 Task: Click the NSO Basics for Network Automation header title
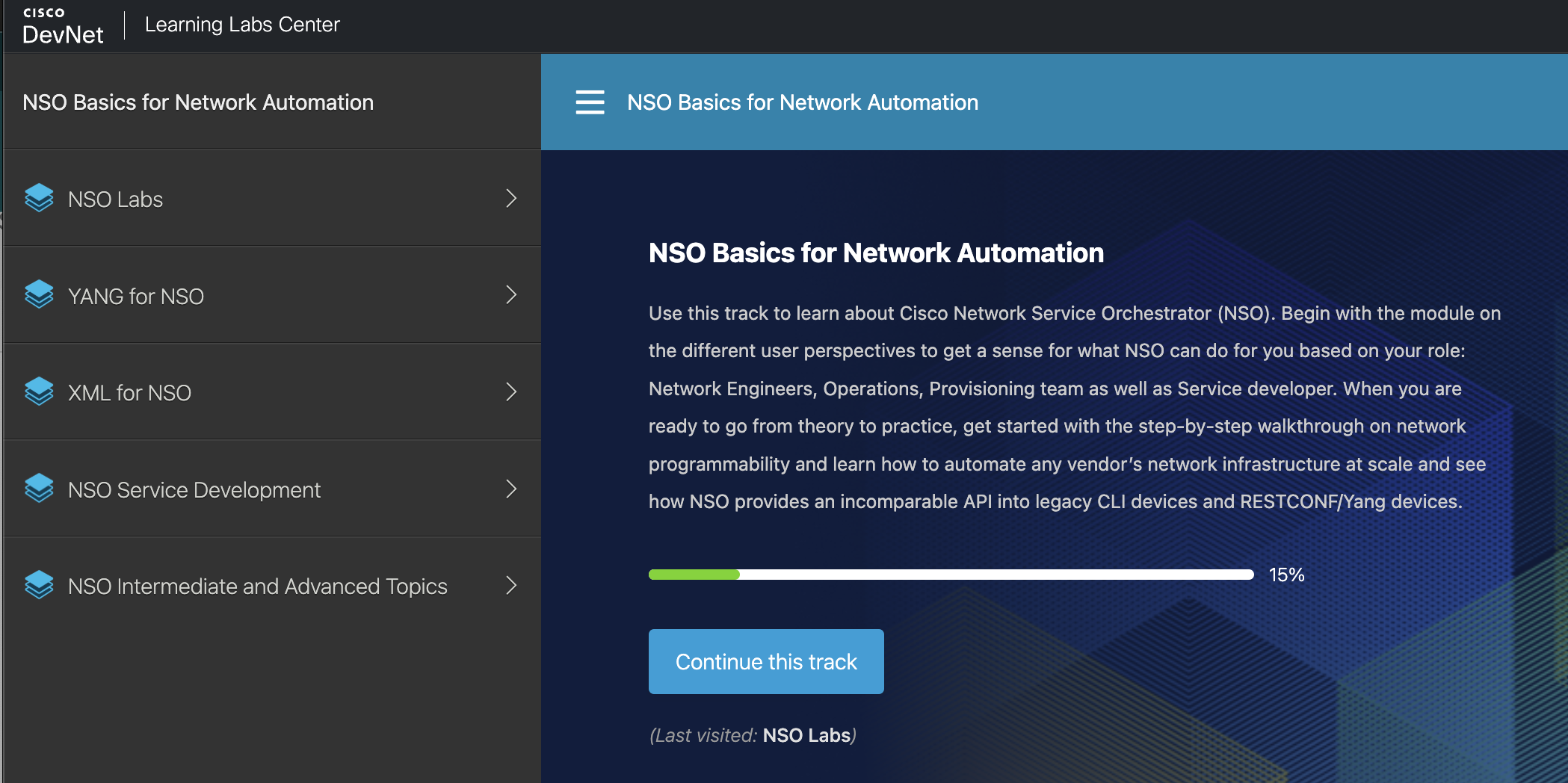801,102
